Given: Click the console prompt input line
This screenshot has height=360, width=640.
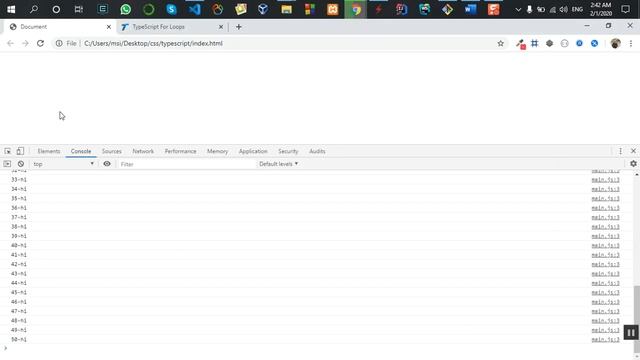Looking at the screenshot, I should point(318,348).
